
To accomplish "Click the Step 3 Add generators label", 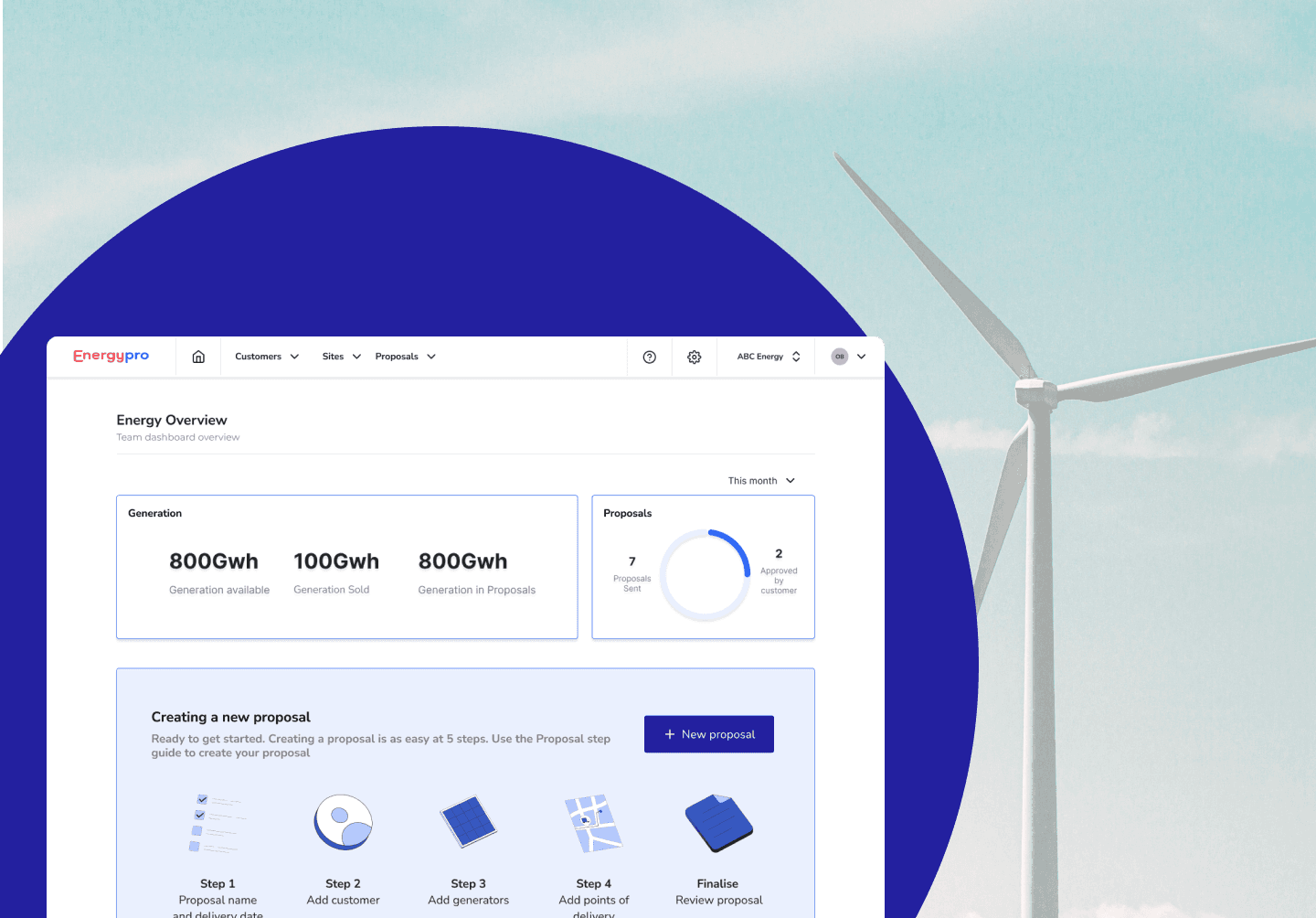I will (x=469, y=892).
